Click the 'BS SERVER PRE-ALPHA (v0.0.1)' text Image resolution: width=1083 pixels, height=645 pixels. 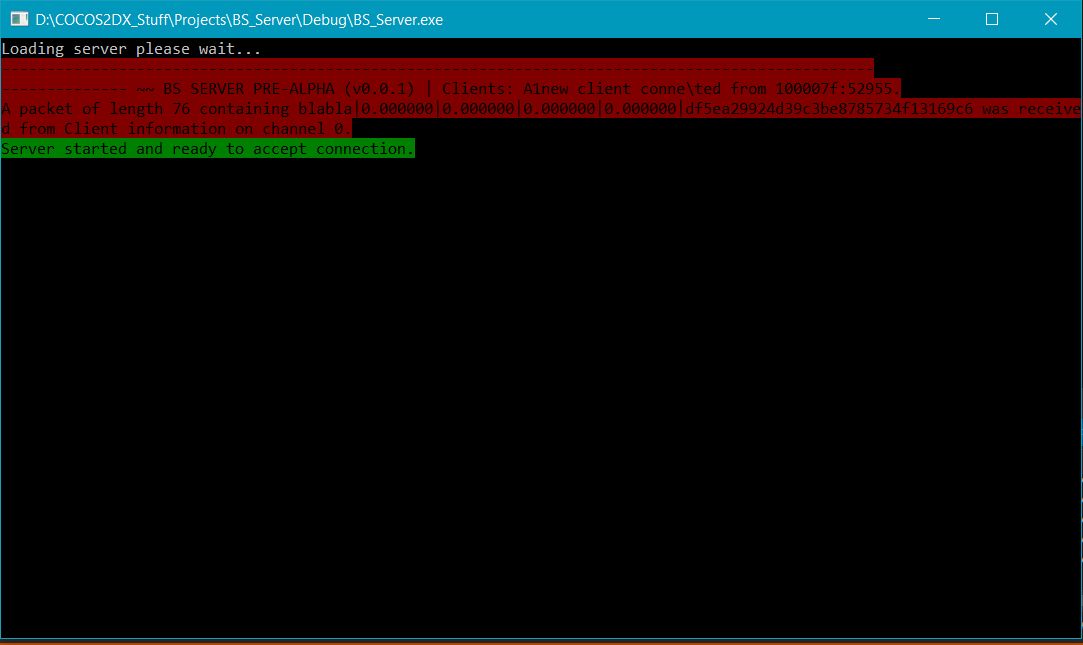(289, 89)
